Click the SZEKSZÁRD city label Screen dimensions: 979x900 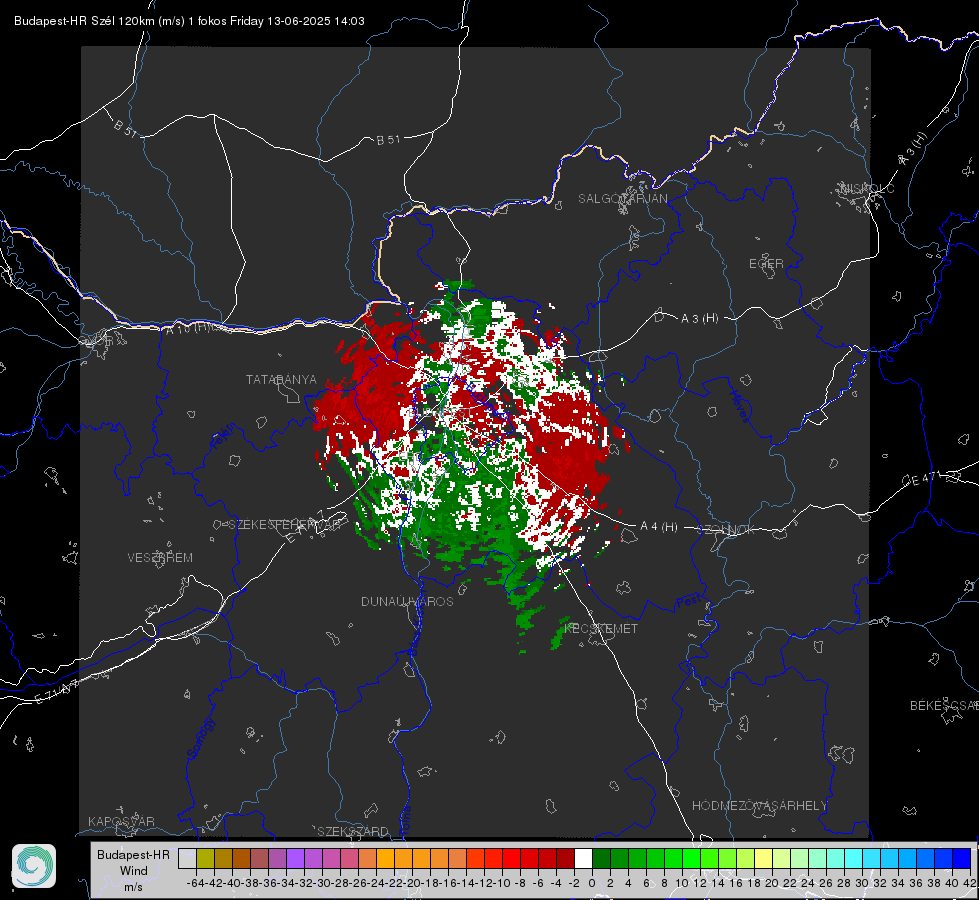pos(353,831)
